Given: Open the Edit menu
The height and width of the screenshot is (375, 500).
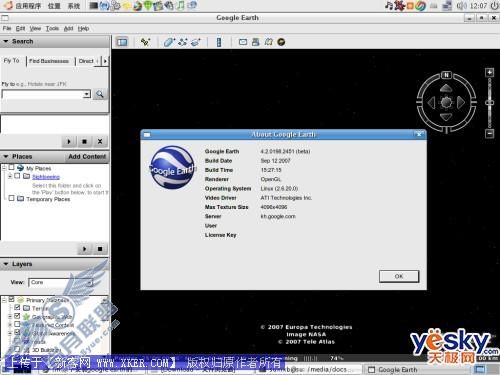Looking at the screenshot, I should click(x=20, y=29).
